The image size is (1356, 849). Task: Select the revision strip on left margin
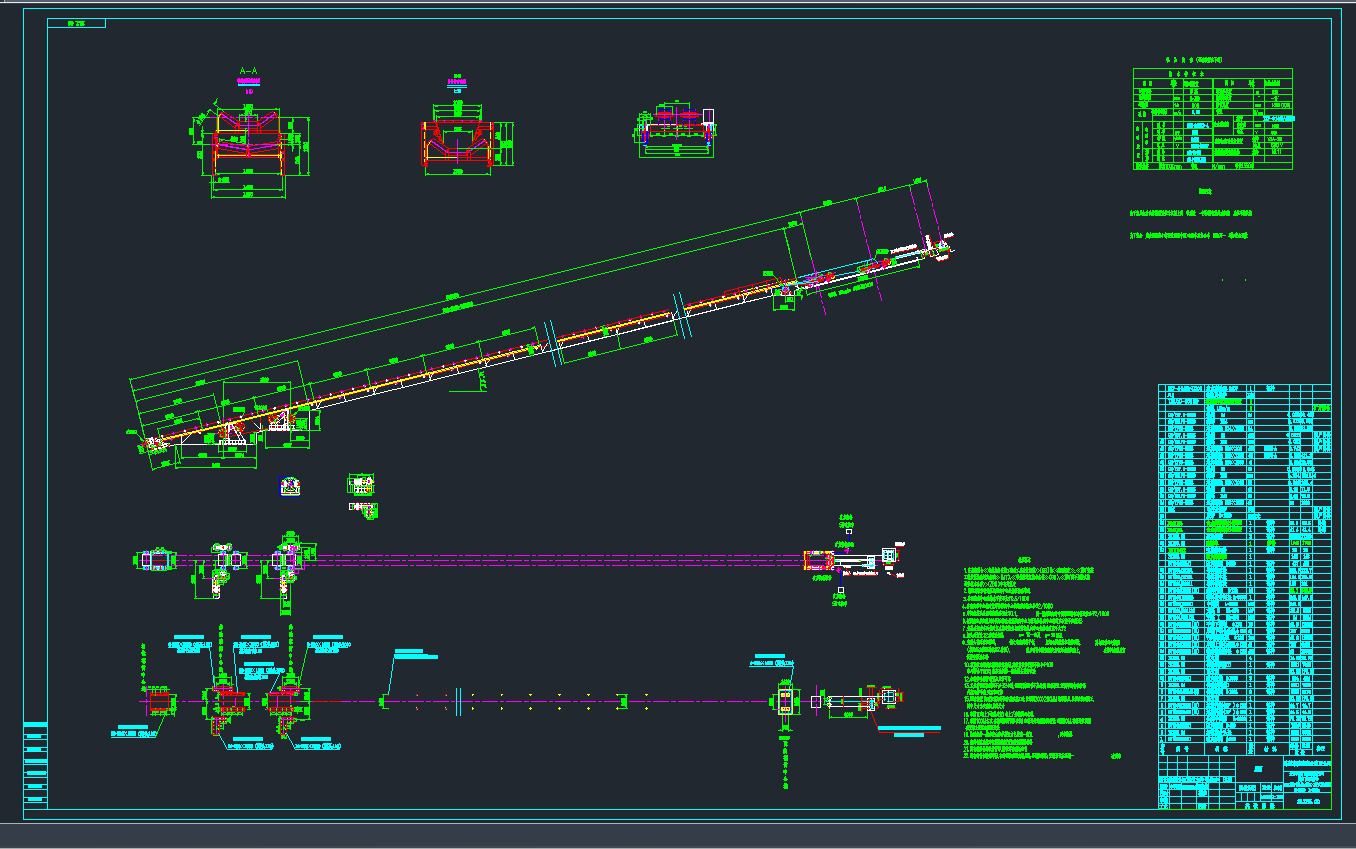click(x=35, y=763)
